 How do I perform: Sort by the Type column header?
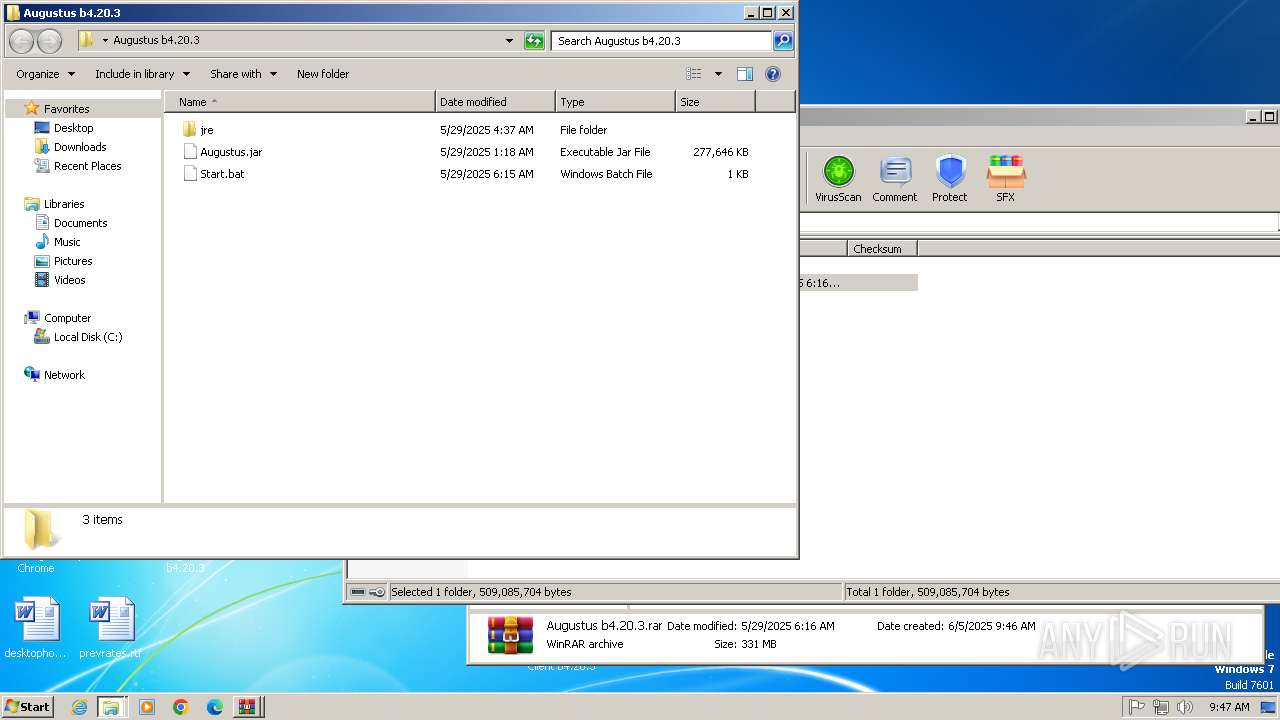615,102
